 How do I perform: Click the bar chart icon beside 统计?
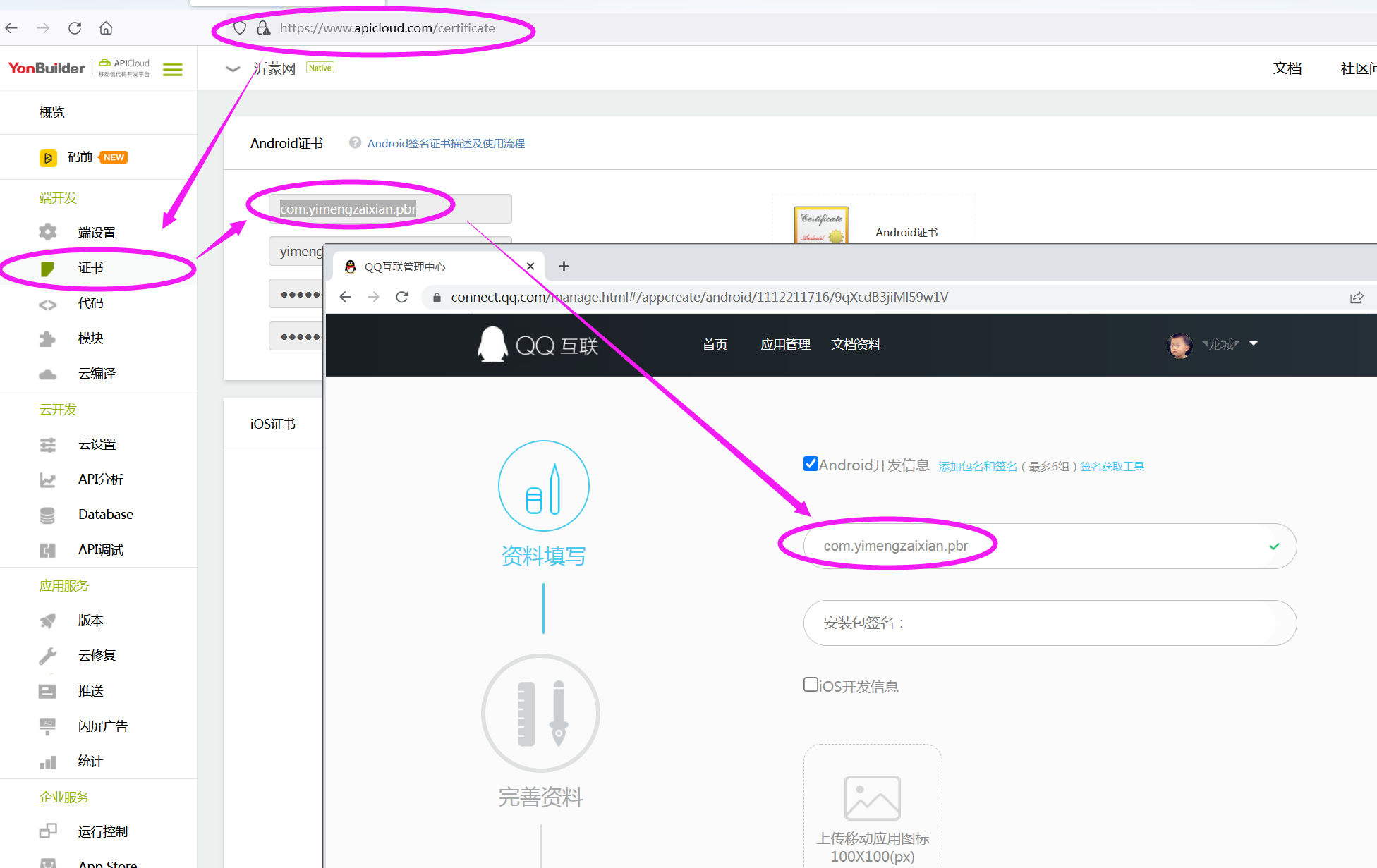47,762
